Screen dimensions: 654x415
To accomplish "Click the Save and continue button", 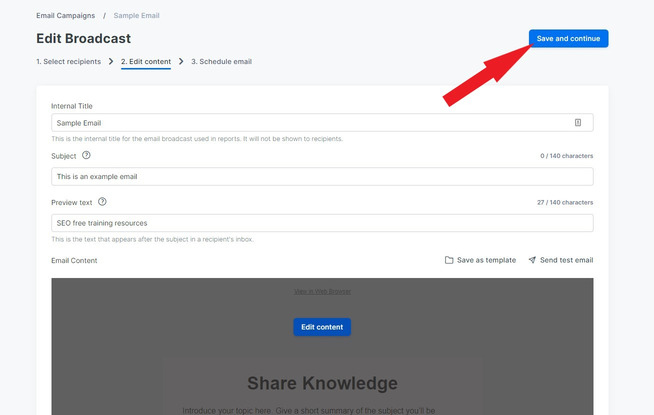I will pos(568,38).
